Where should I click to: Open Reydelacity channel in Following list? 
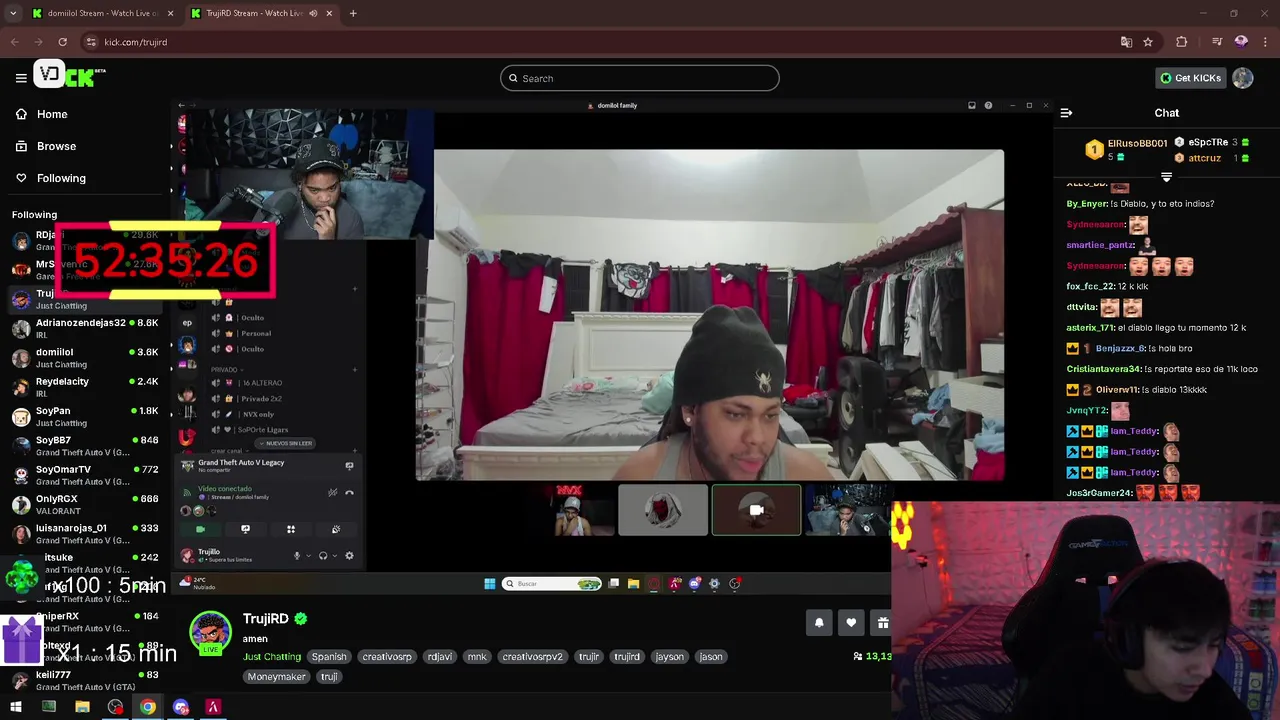pos(85,387)
